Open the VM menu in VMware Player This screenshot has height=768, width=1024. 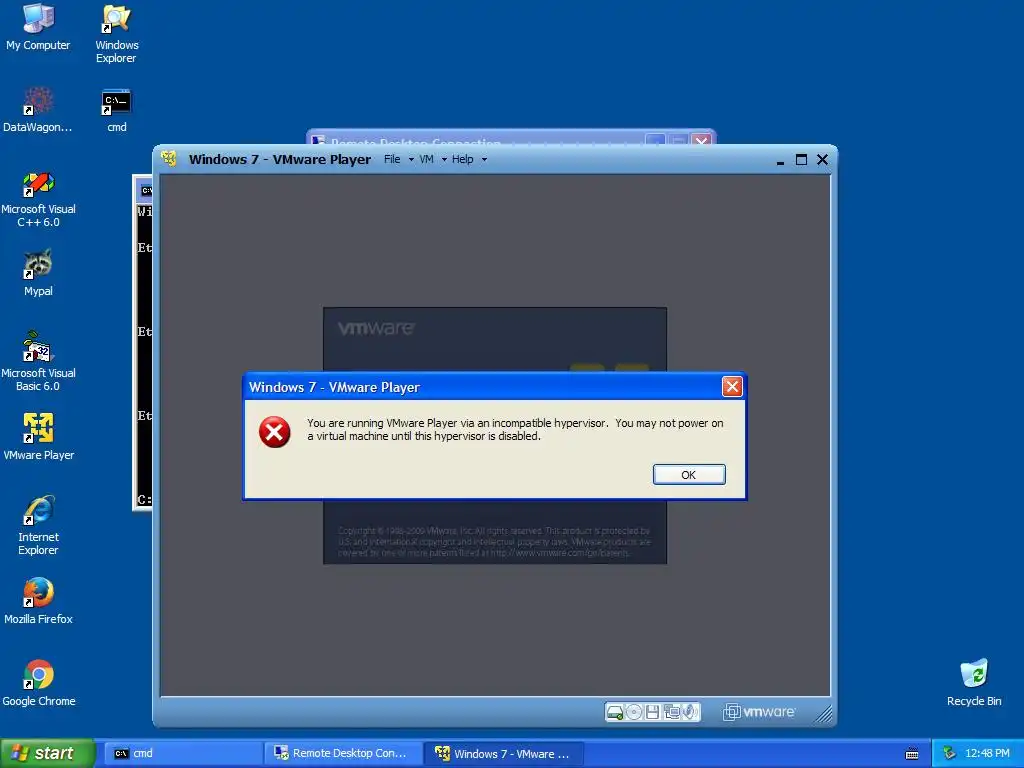[x=426, y=159]
